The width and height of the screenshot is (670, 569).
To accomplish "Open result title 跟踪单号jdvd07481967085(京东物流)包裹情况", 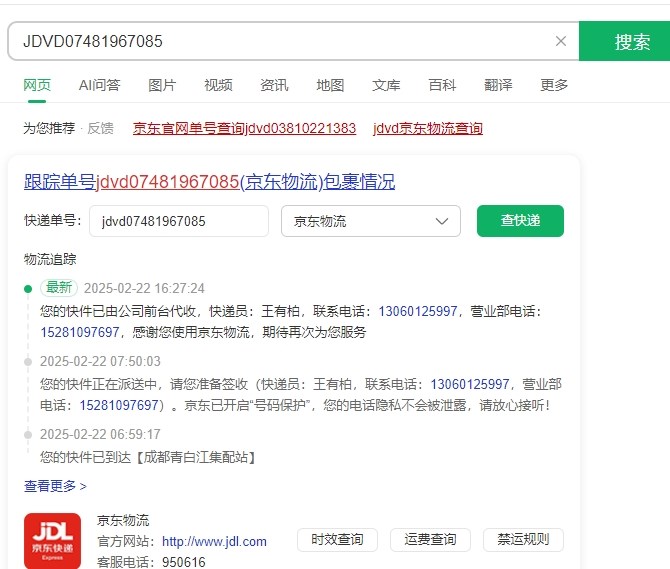I will pyautogui.click(x=209, y=182).
